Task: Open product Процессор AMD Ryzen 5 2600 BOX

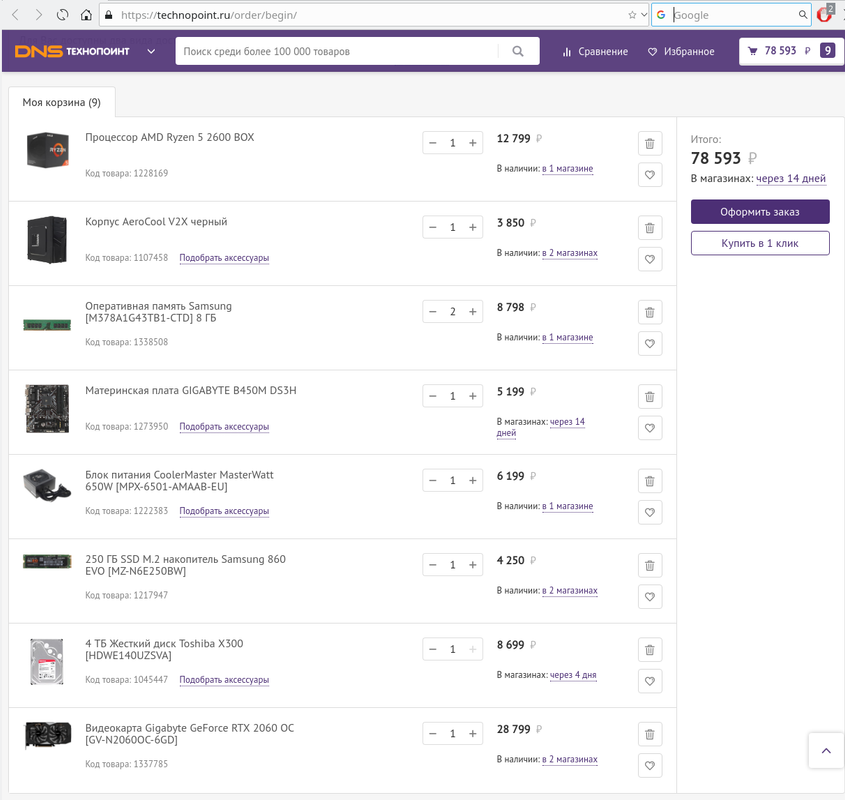Action: click(170, 137)
